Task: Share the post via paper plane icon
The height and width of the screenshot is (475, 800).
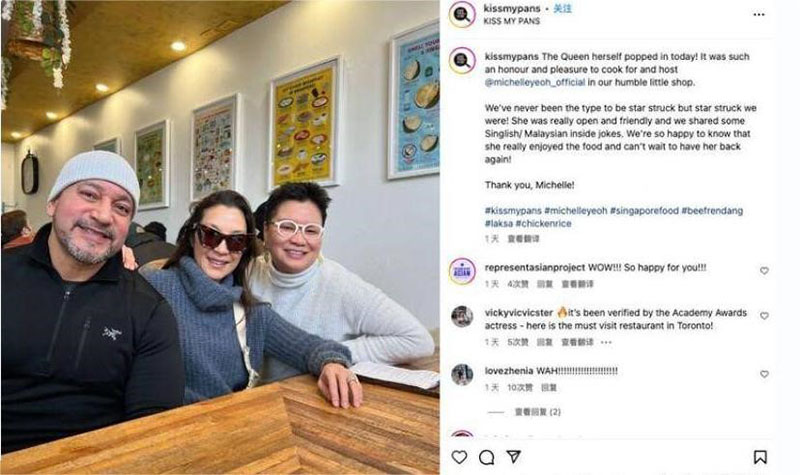Action: coord(513,456)
